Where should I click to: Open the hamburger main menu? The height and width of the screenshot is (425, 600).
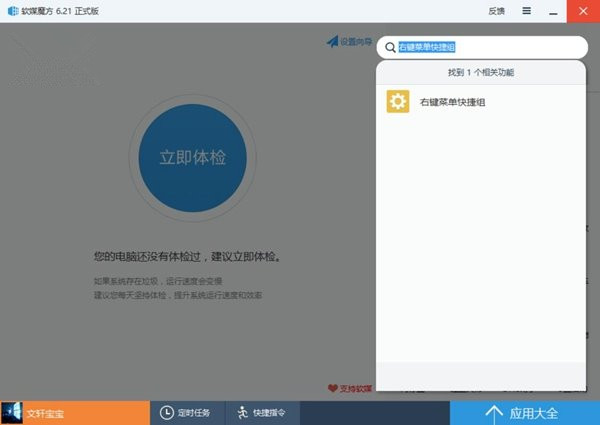pos(526,10)
